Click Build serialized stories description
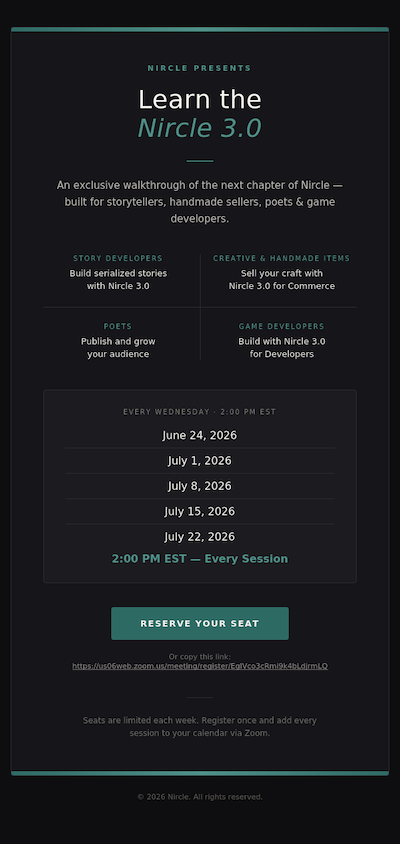The image size is (400, 844). pos(118,279)
